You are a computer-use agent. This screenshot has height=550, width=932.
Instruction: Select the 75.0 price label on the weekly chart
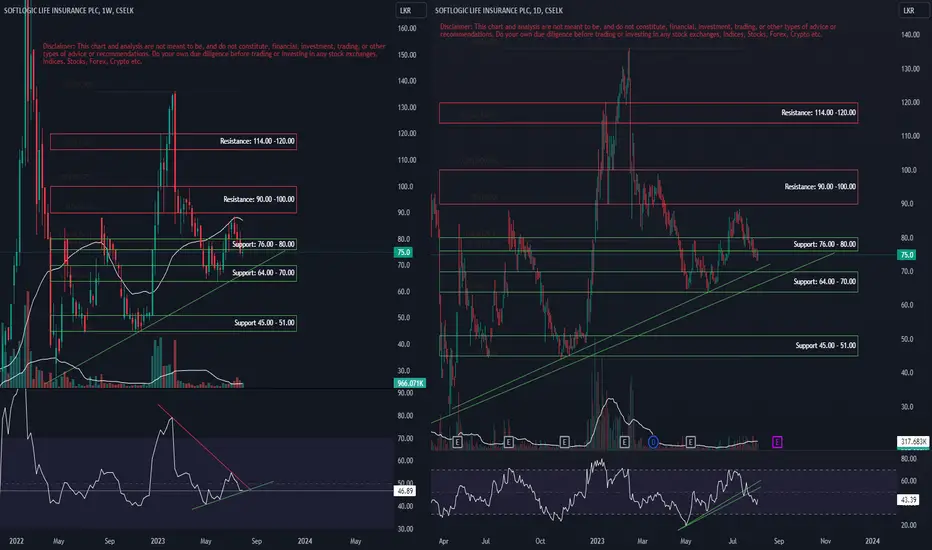tap(404, 252)
